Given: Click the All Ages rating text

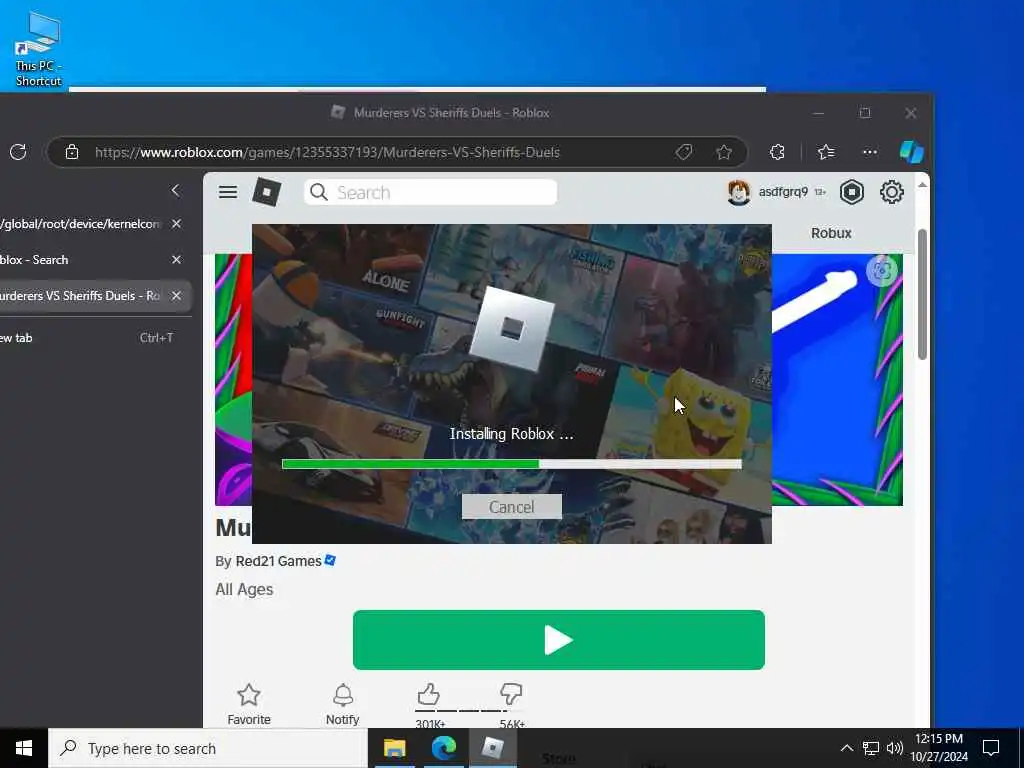Looking at the screenshot, I should tap(244, 590).
